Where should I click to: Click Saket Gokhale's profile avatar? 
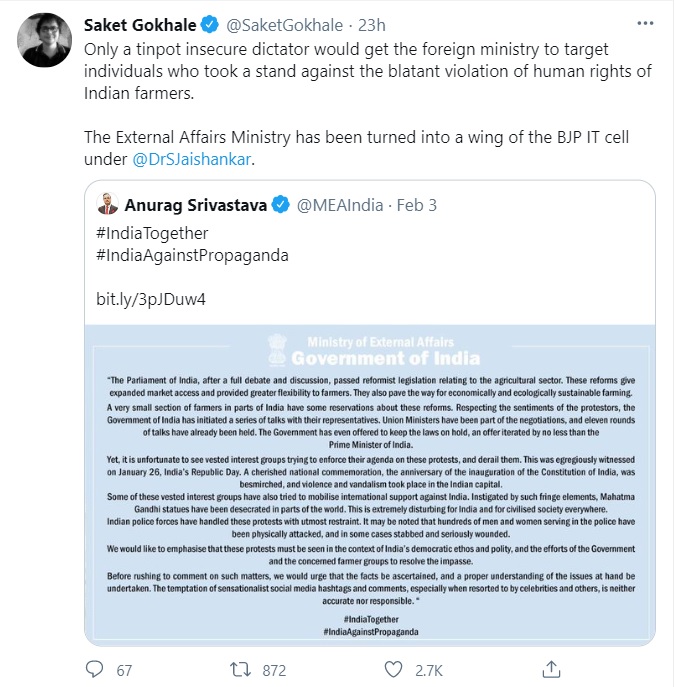coord(46,41)
